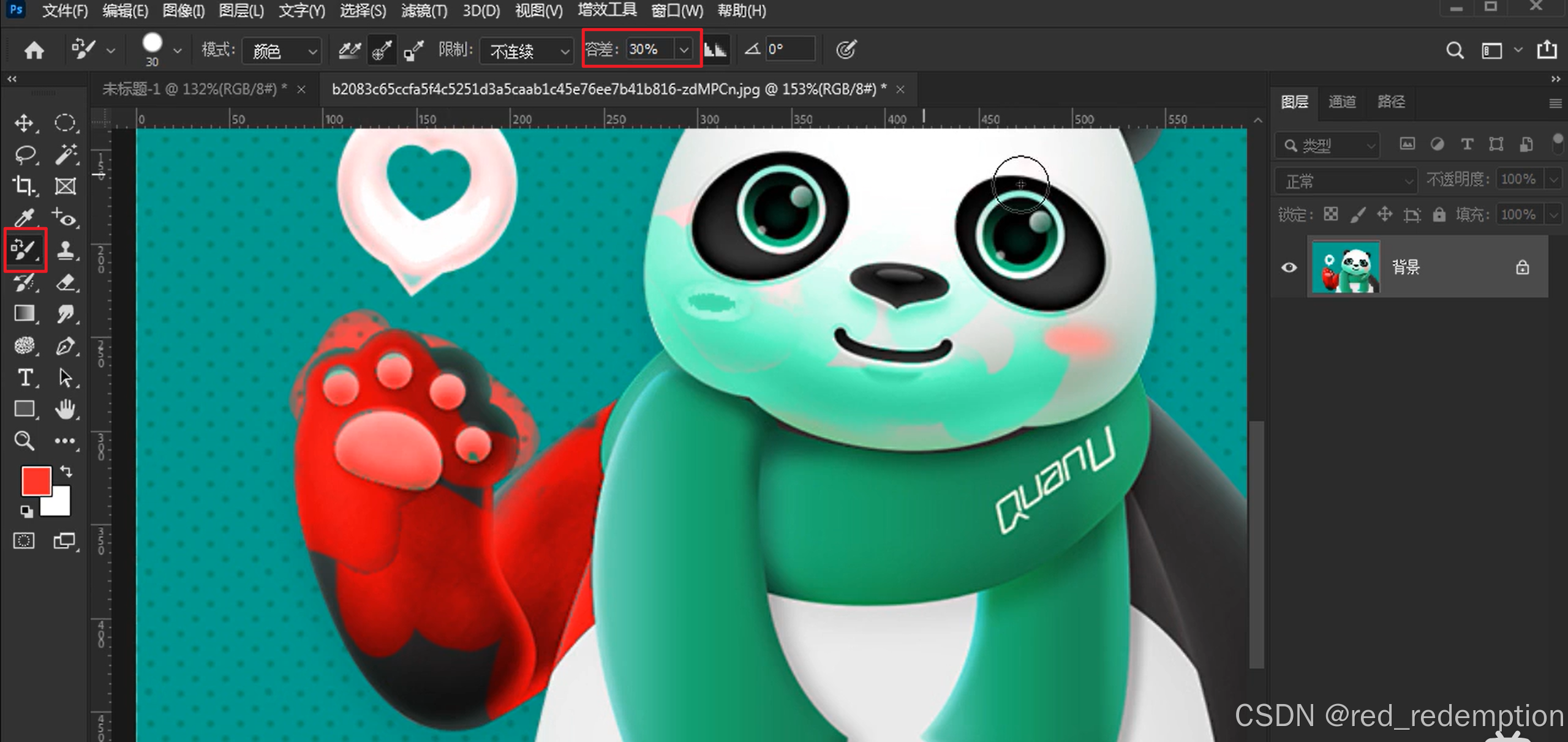Select the Hand tool
Image resolution: width=1568 pixels, height=742 pixels.
pos(66,409)
